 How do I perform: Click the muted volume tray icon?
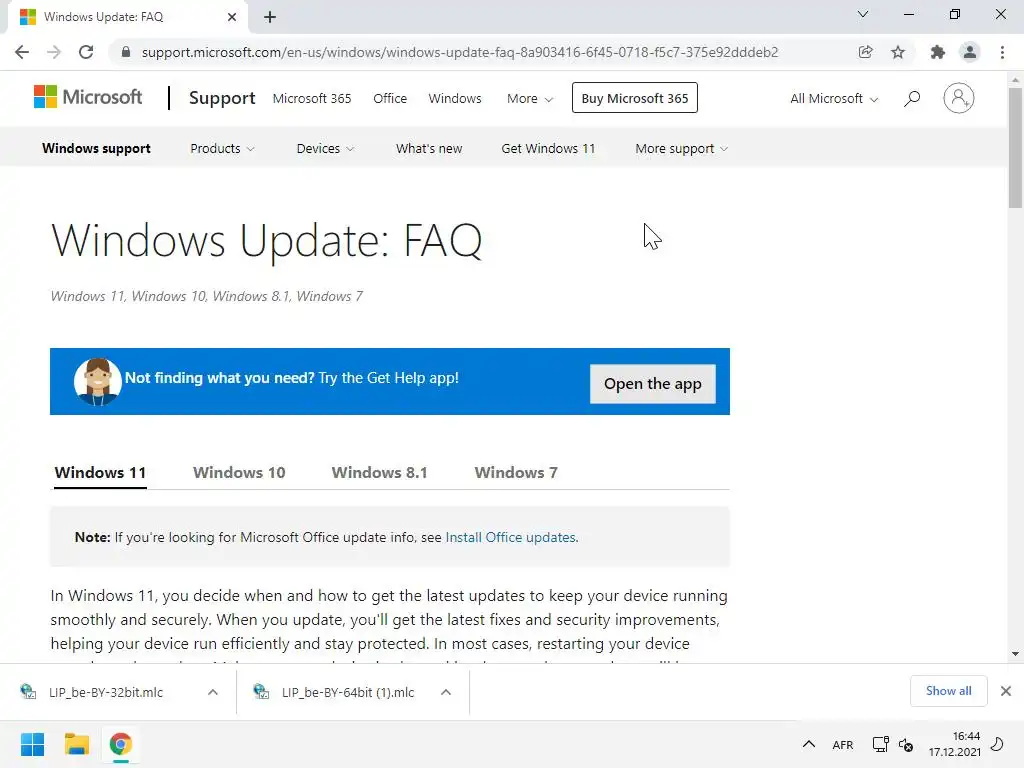tap(906, 744)
